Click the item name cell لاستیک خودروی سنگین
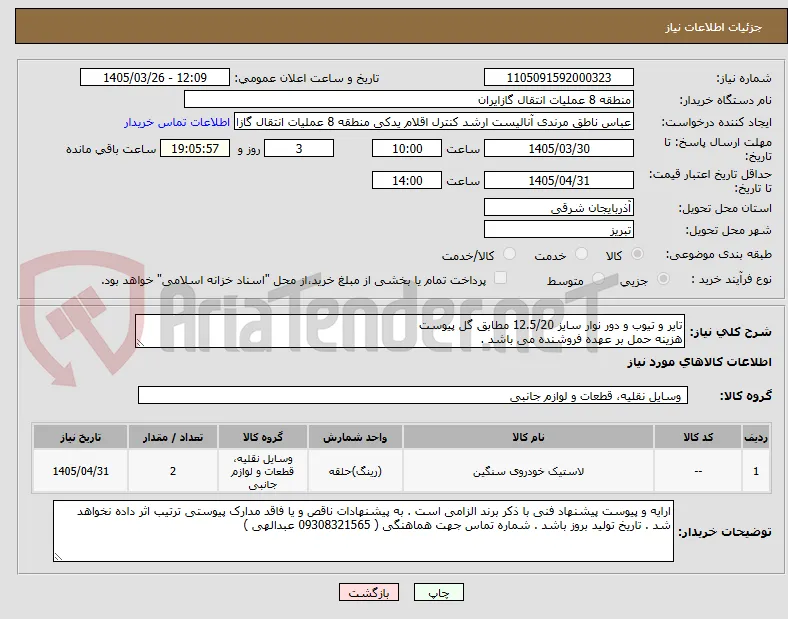Image resolution: width=788 pixels, height=619 pixels. pyautogui.click(x=528, y=471)
